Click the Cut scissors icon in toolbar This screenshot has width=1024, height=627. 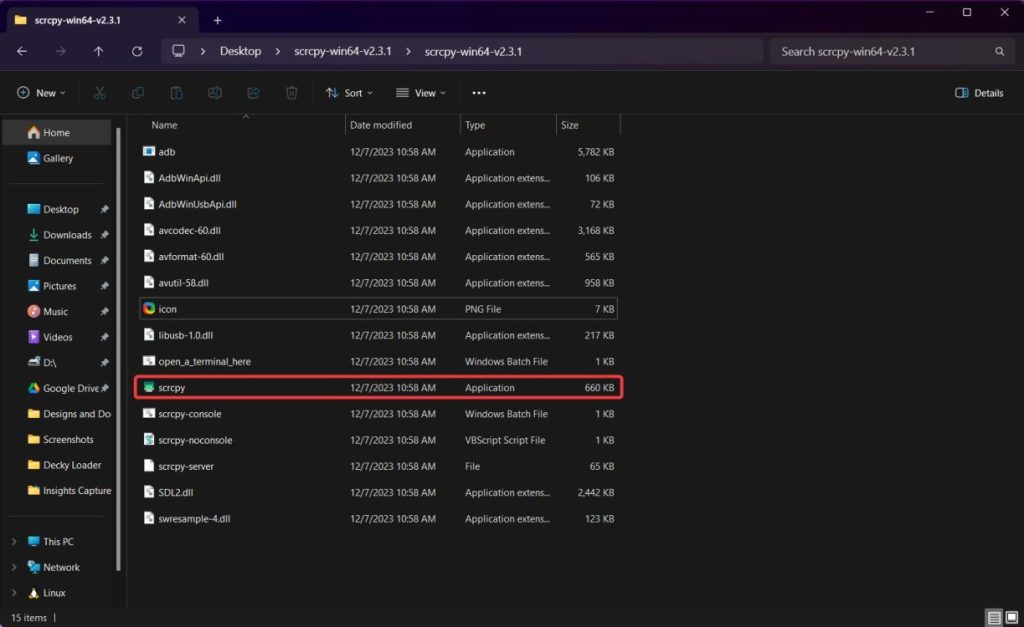(100, 93)
